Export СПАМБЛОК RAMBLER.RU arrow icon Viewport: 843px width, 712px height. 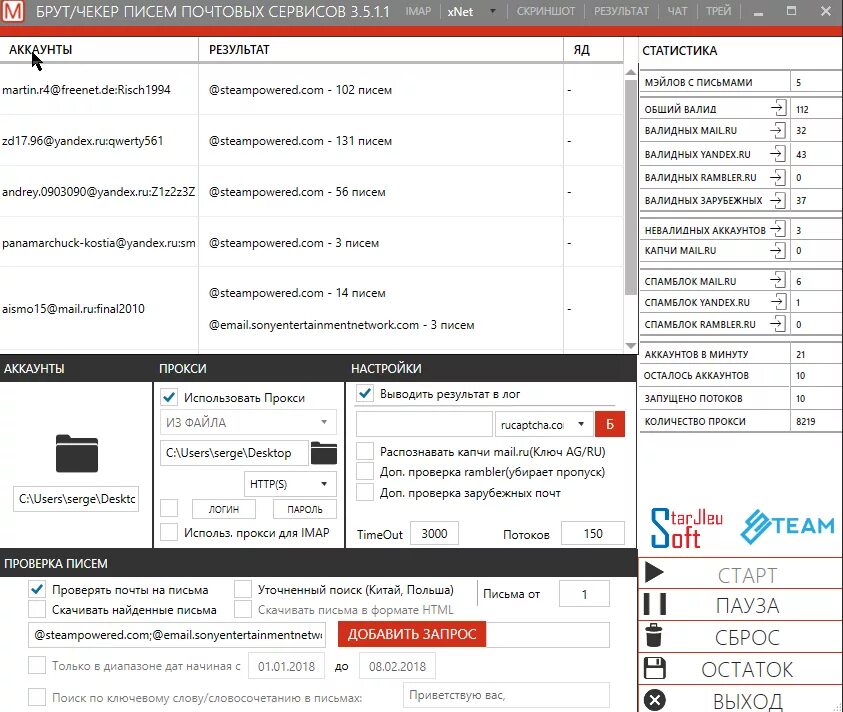coord(778,324)
